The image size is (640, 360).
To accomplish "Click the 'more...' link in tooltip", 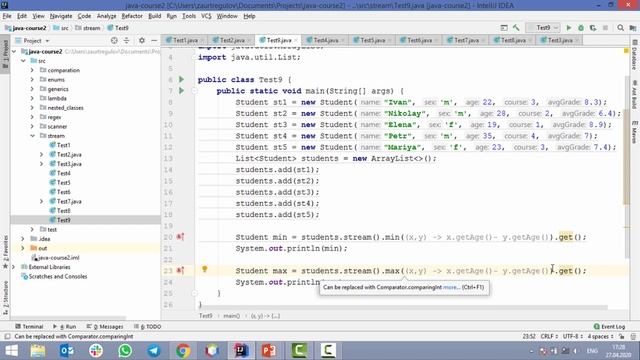I will coord(451,287).
